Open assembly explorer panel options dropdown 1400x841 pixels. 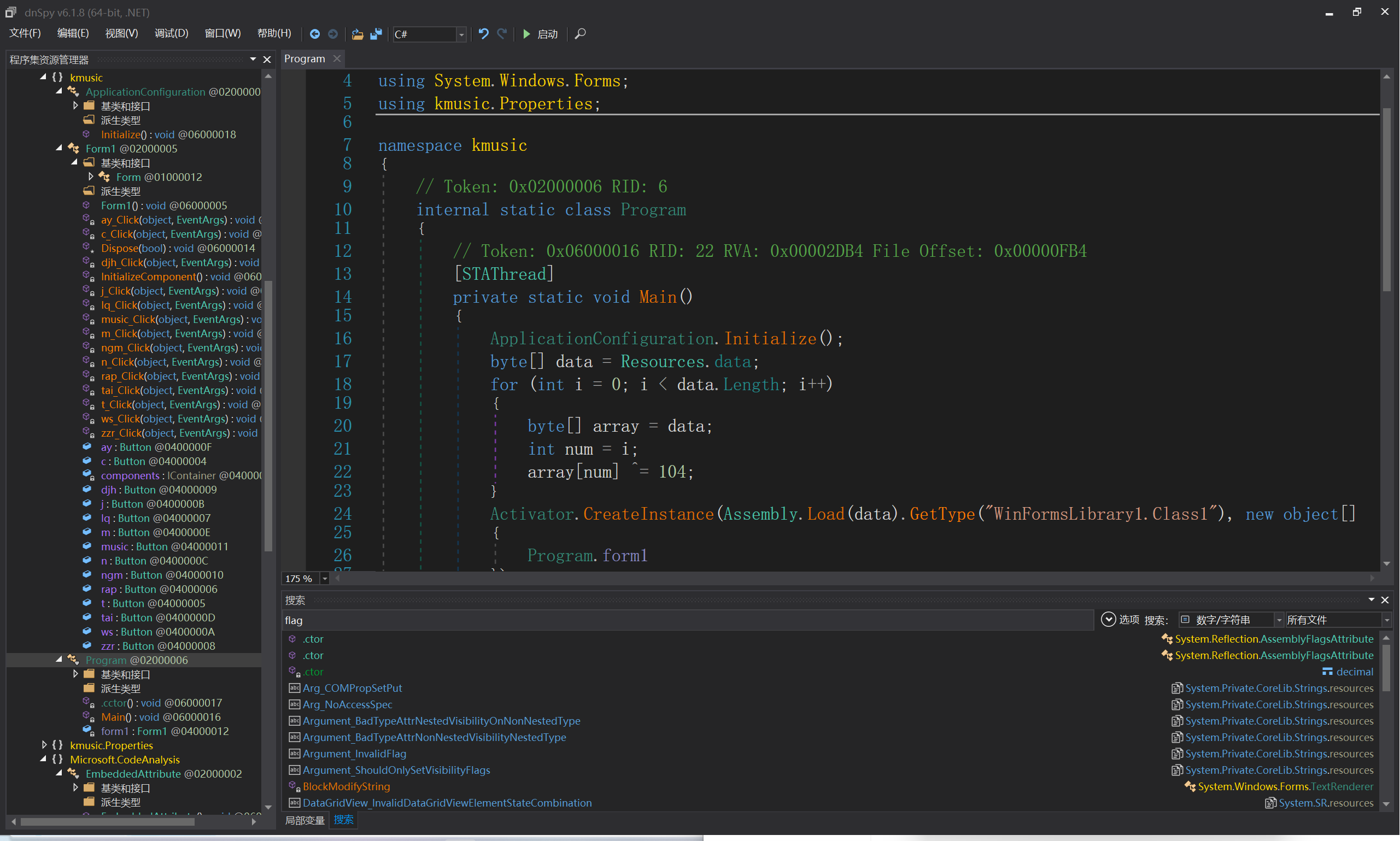[253, 60]
